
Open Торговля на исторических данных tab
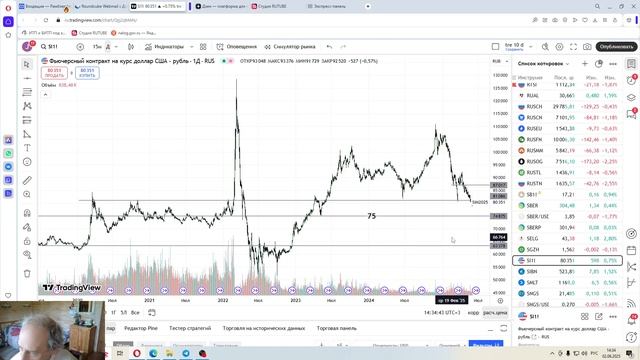264,328
